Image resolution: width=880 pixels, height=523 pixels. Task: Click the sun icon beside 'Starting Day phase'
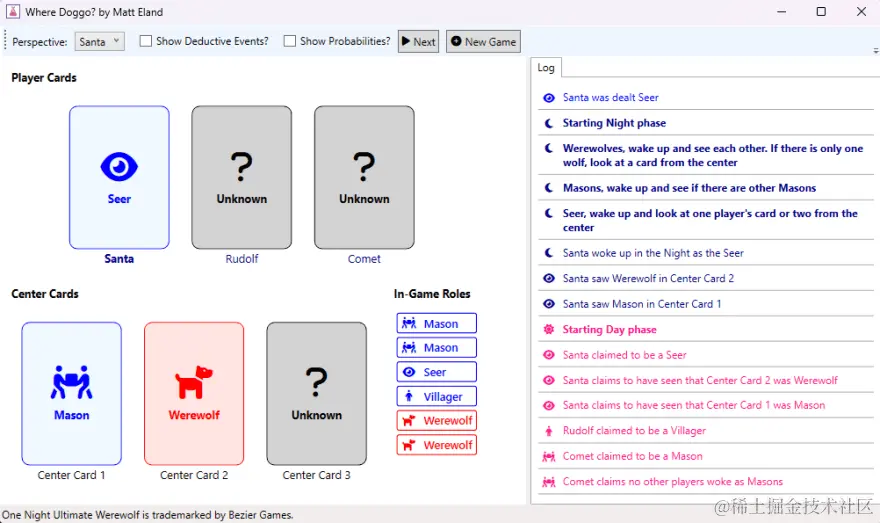click(x=549, y=329)
